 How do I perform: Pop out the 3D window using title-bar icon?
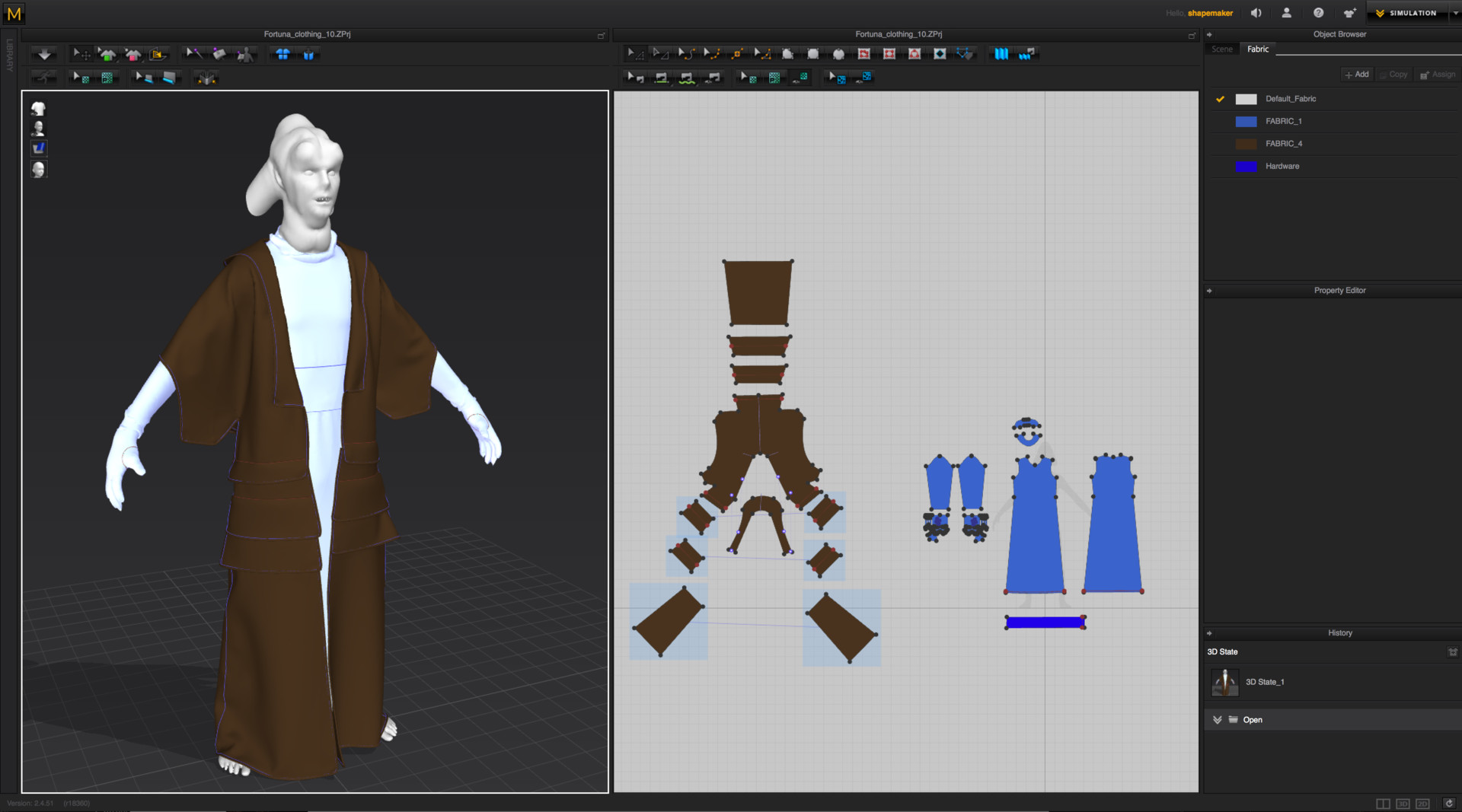[x=601, y=35]
